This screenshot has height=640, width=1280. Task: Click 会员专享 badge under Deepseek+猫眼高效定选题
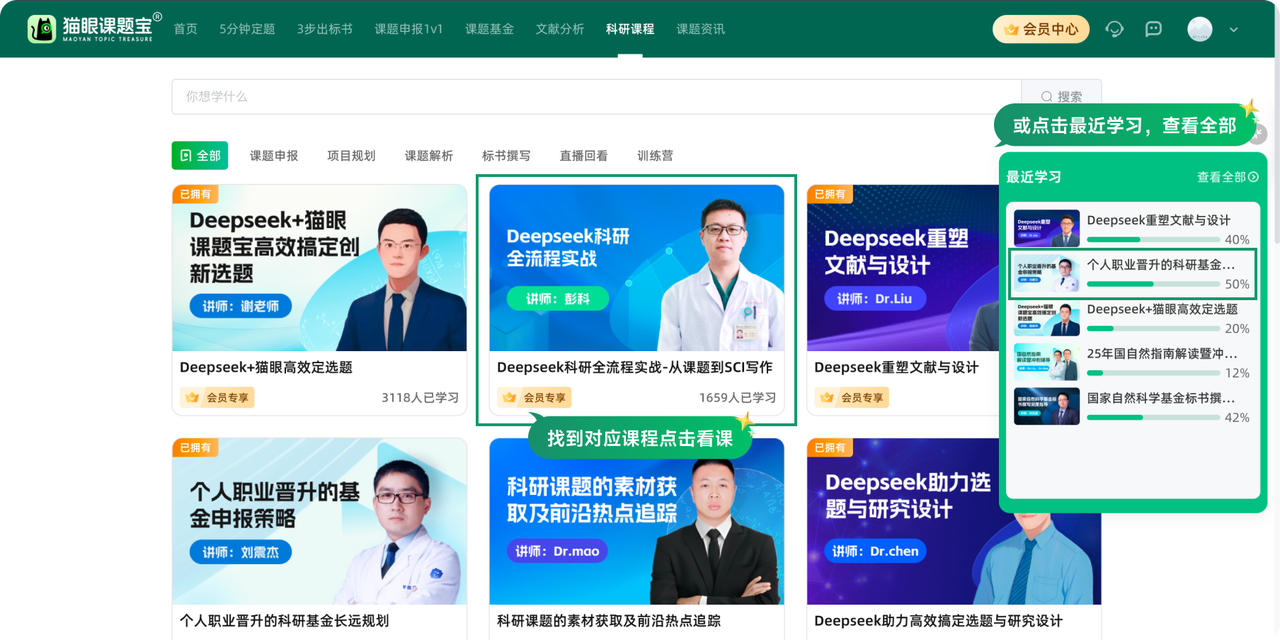(x=217, y=397)
